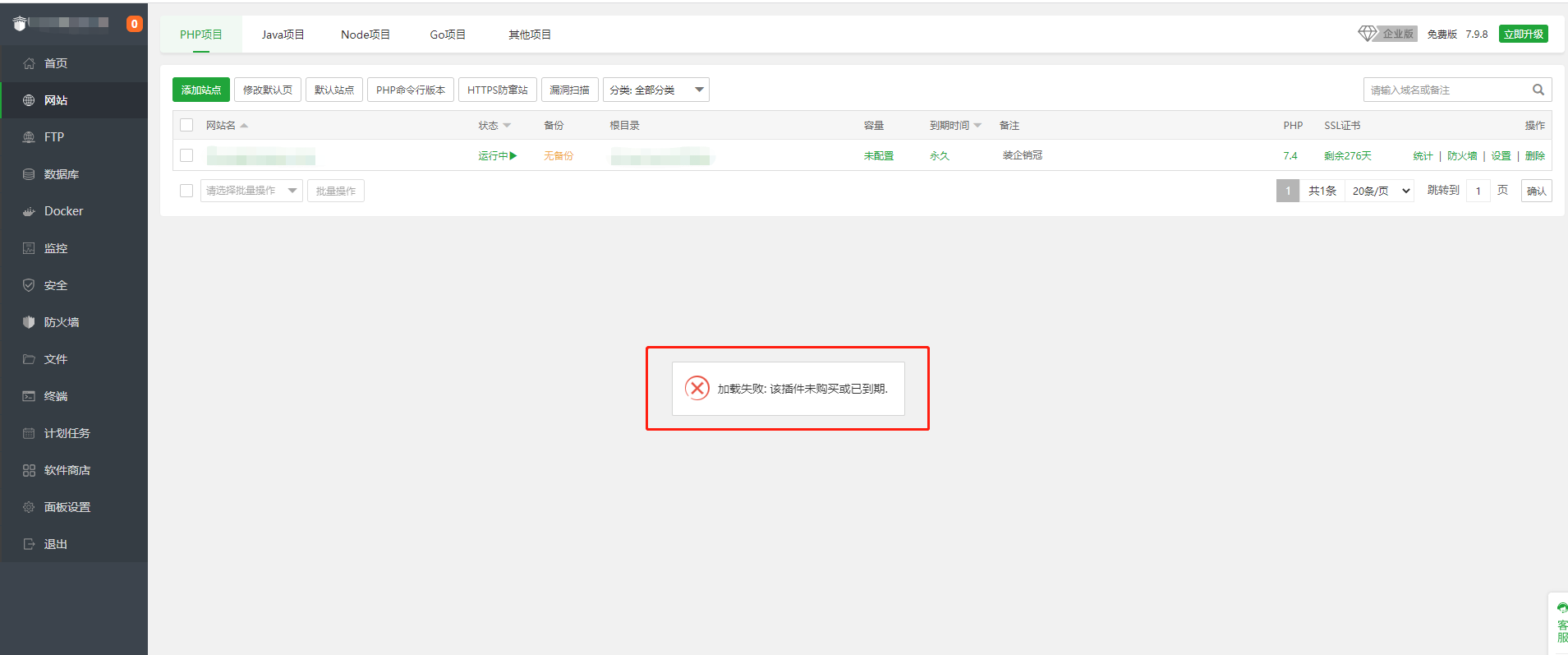Click the gear icon beside 面板设置

[x=29, y=507]
